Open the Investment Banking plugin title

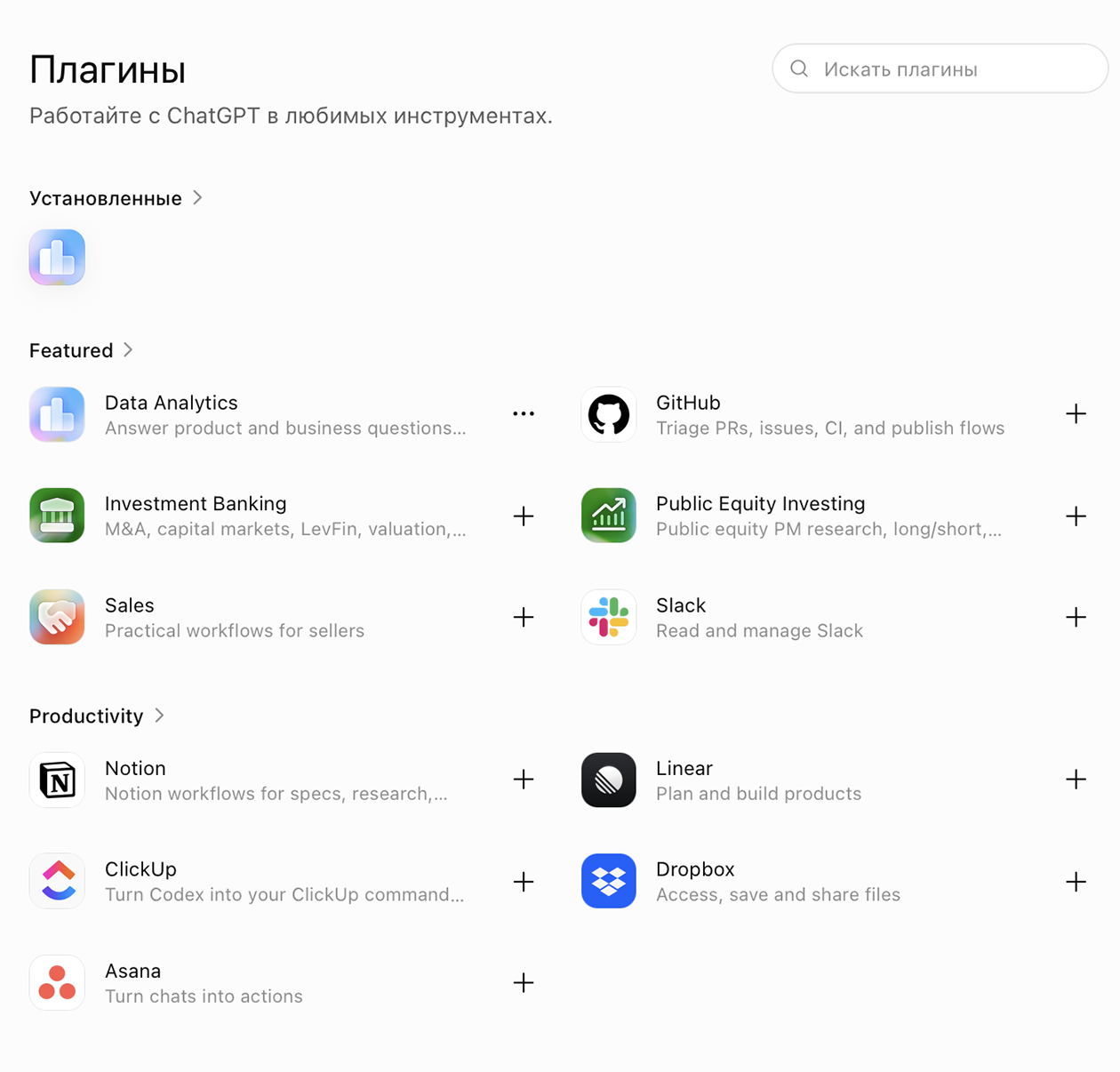196,503
